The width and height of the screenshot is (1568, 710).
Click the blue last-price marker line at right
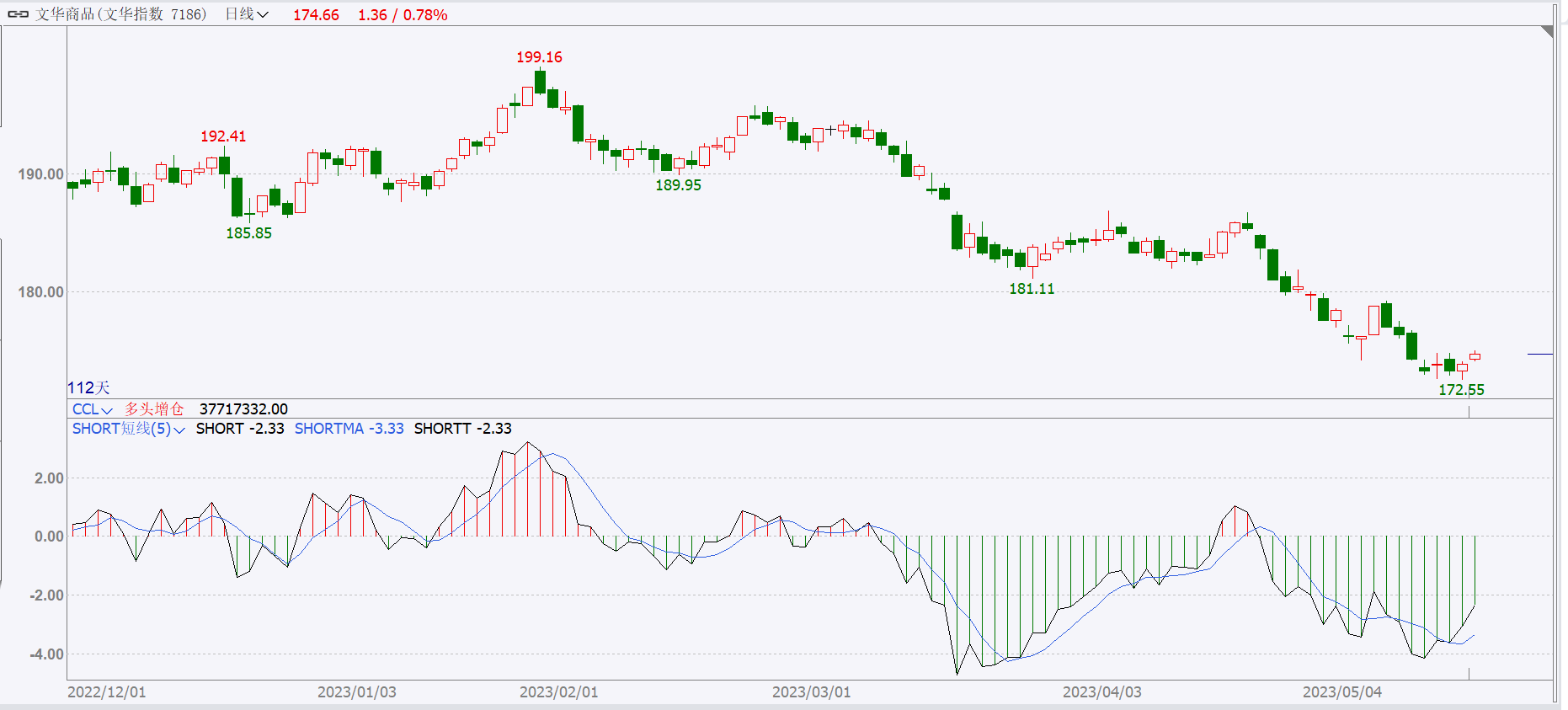point(1540,355)
